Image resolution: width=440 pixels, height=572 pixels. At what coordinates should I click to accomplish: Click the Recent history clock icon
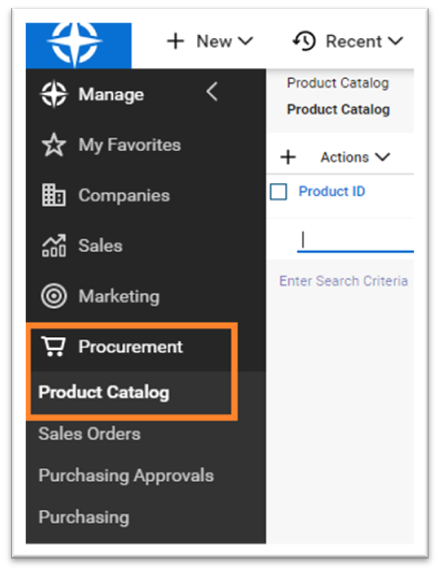click(304, 41)
